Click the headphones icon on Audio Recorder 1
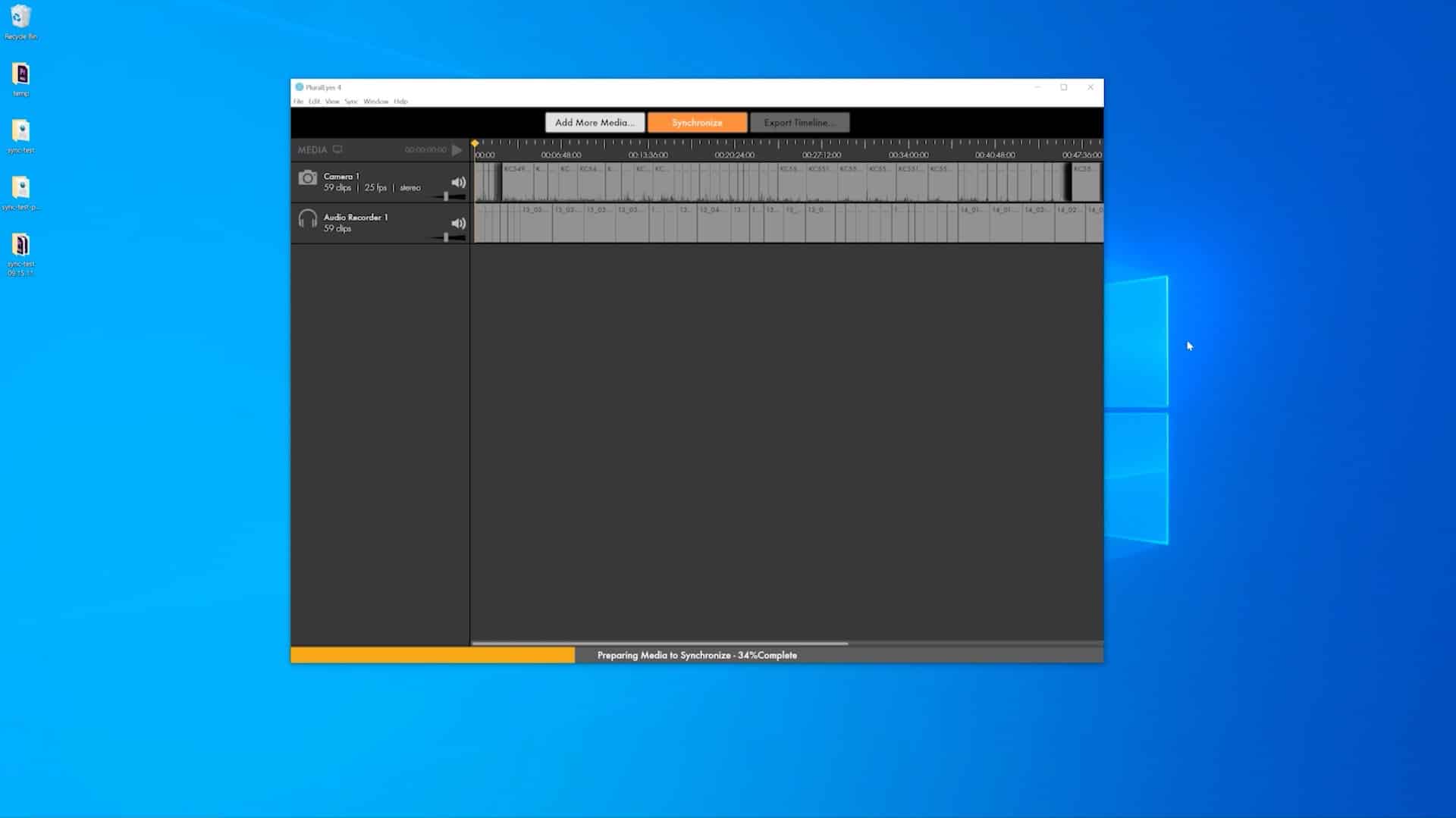This screenshot has height=818, width=1456. (x=307, y=218)
